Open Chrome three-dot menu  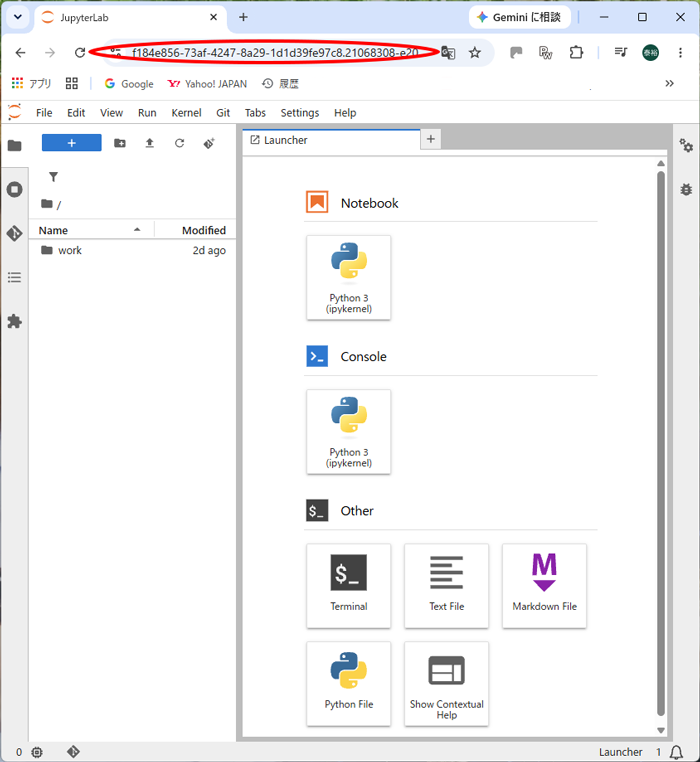680,52
